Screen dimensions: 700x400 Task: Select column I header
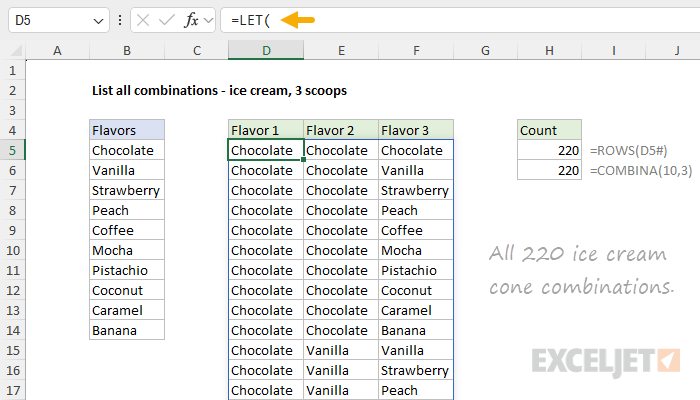point(613,50)
